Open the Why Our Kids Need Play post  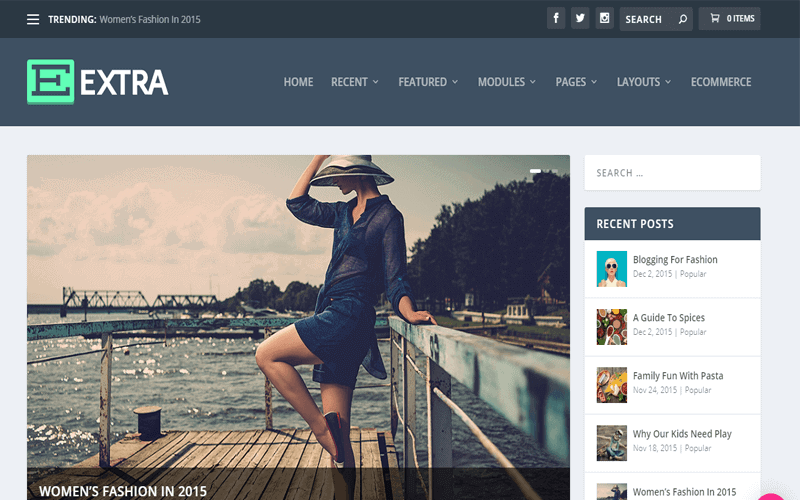(x=682, y=434)
